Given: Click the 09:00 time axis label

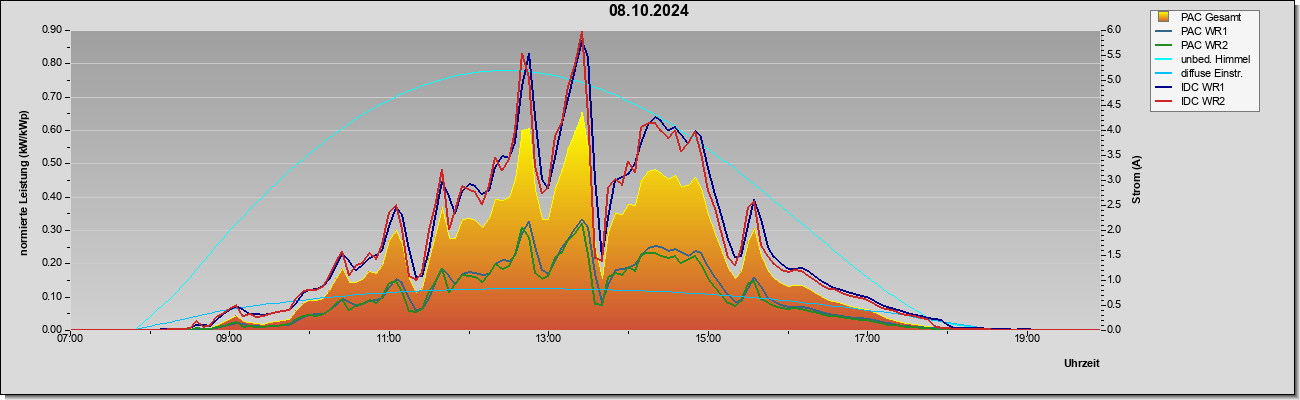Looking at the screenshot, I should coord(229,338).
